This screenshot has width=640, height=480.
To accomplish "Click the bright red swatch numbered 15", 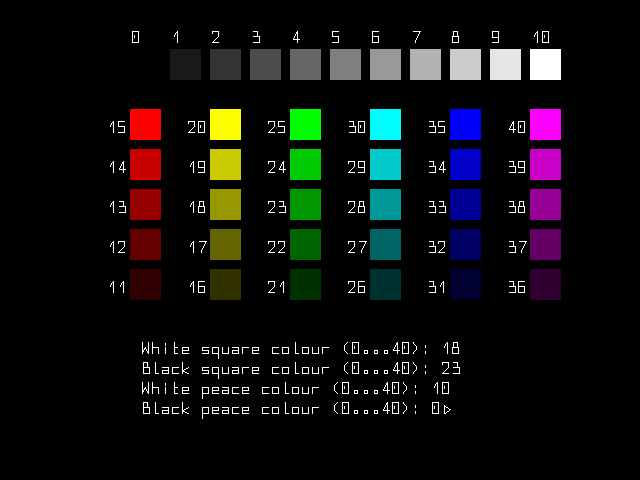I will (145, 125).
